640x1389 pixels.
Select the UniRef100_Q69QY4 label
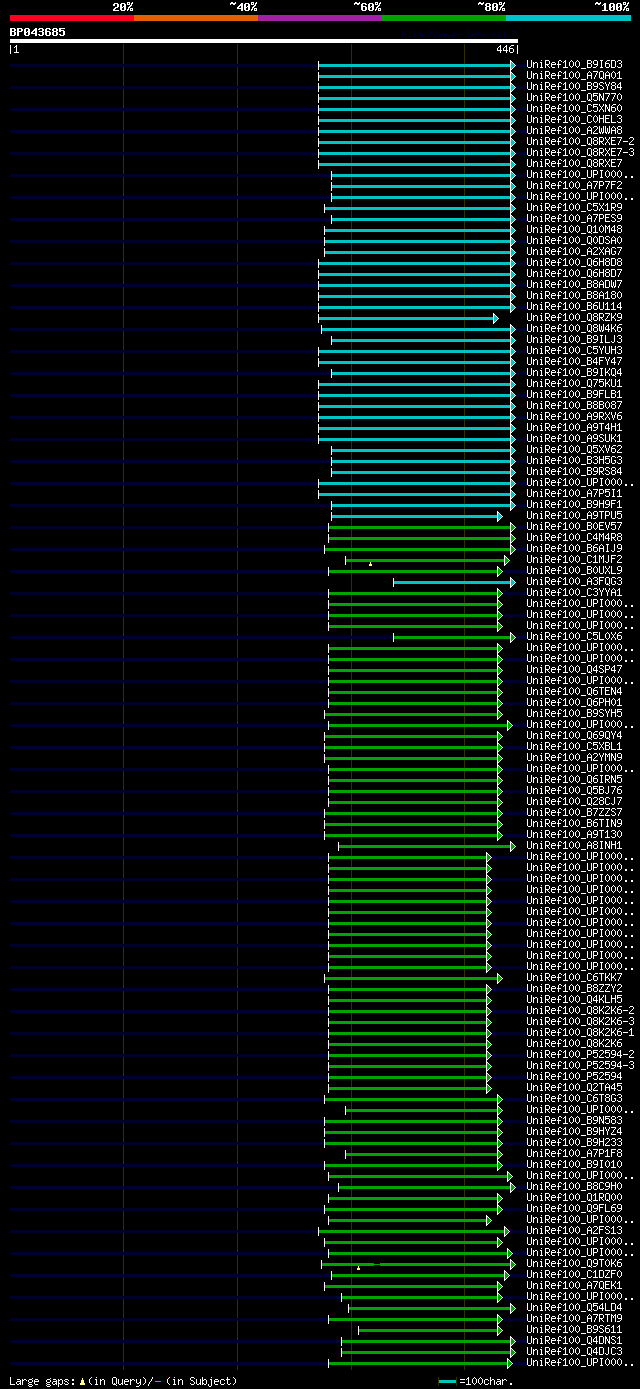(x=574, y=736)
